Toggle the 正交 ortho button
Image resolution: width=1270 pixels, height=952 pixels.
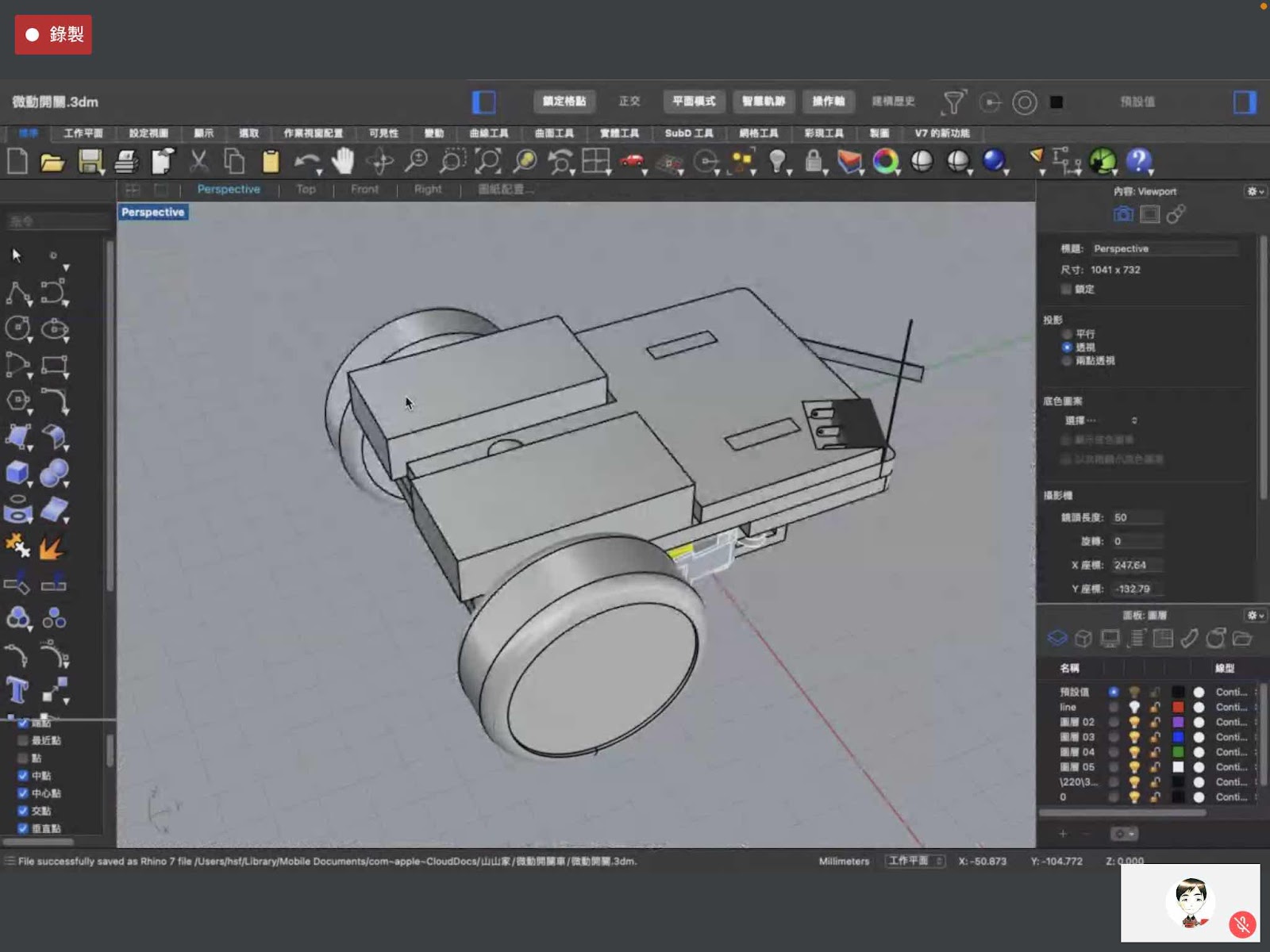coord(629,101)
